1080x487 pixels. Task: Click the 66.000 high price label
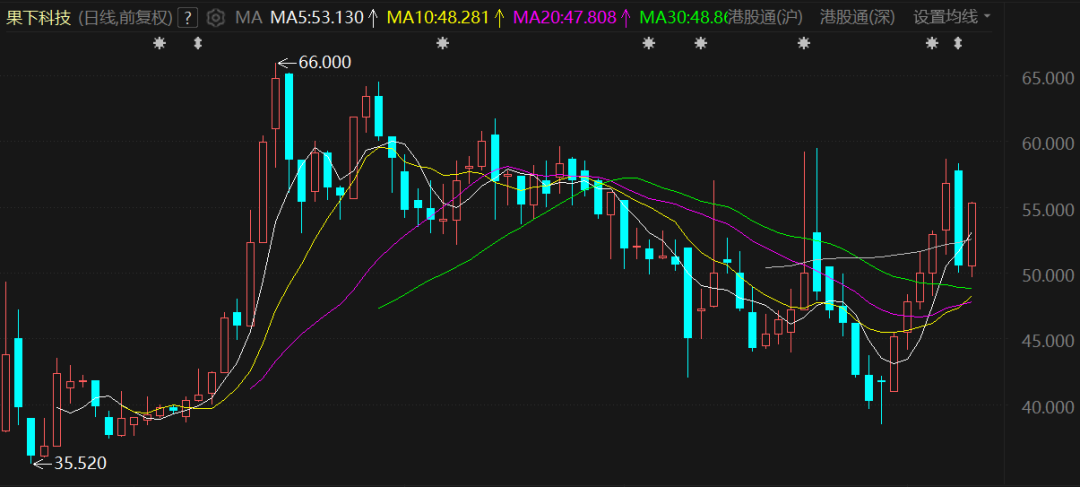(322, 62)
